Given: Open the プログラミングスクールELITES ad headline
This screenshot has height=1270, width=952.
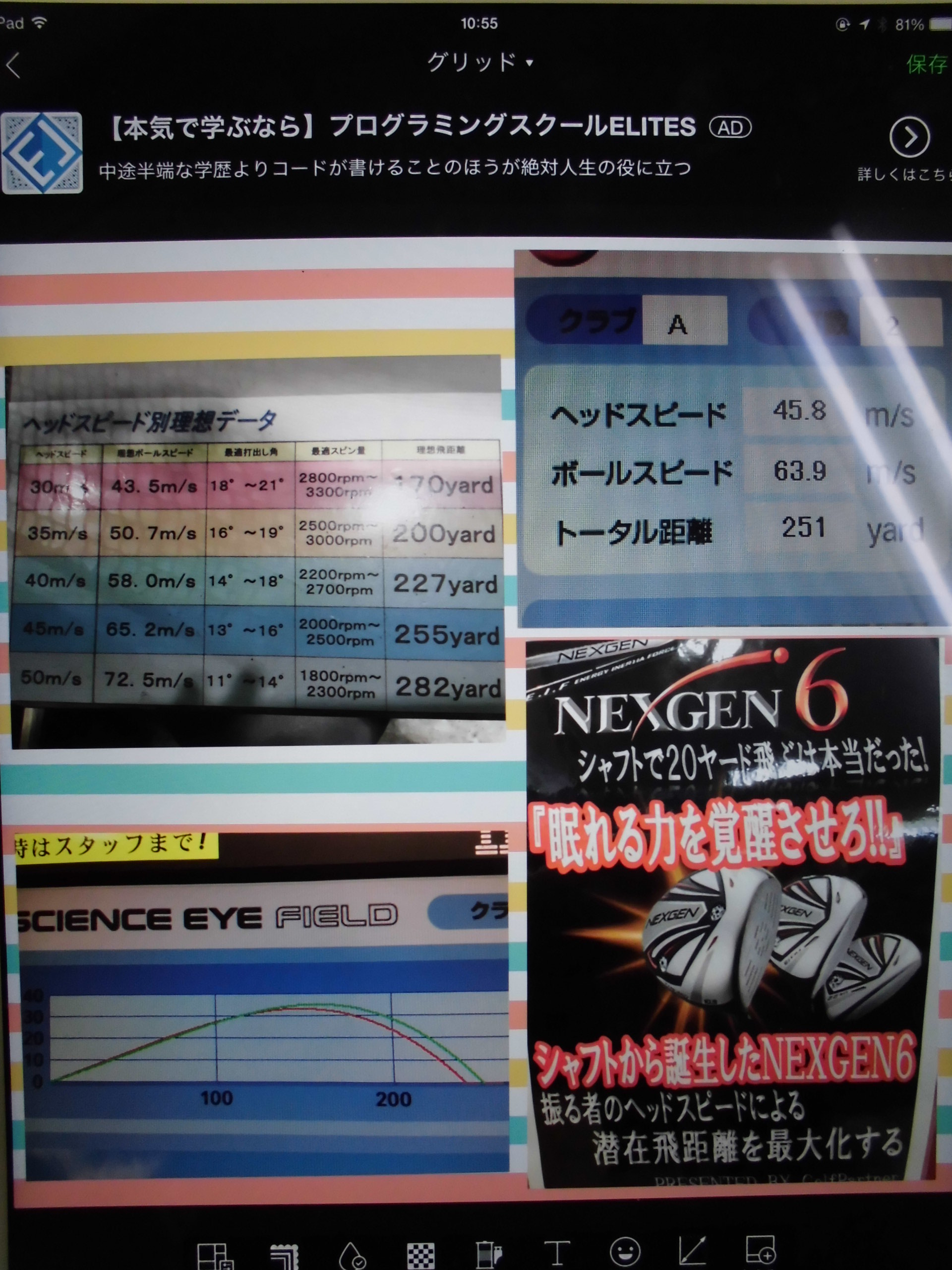Looking at the screenshot, I should [401, 127].
